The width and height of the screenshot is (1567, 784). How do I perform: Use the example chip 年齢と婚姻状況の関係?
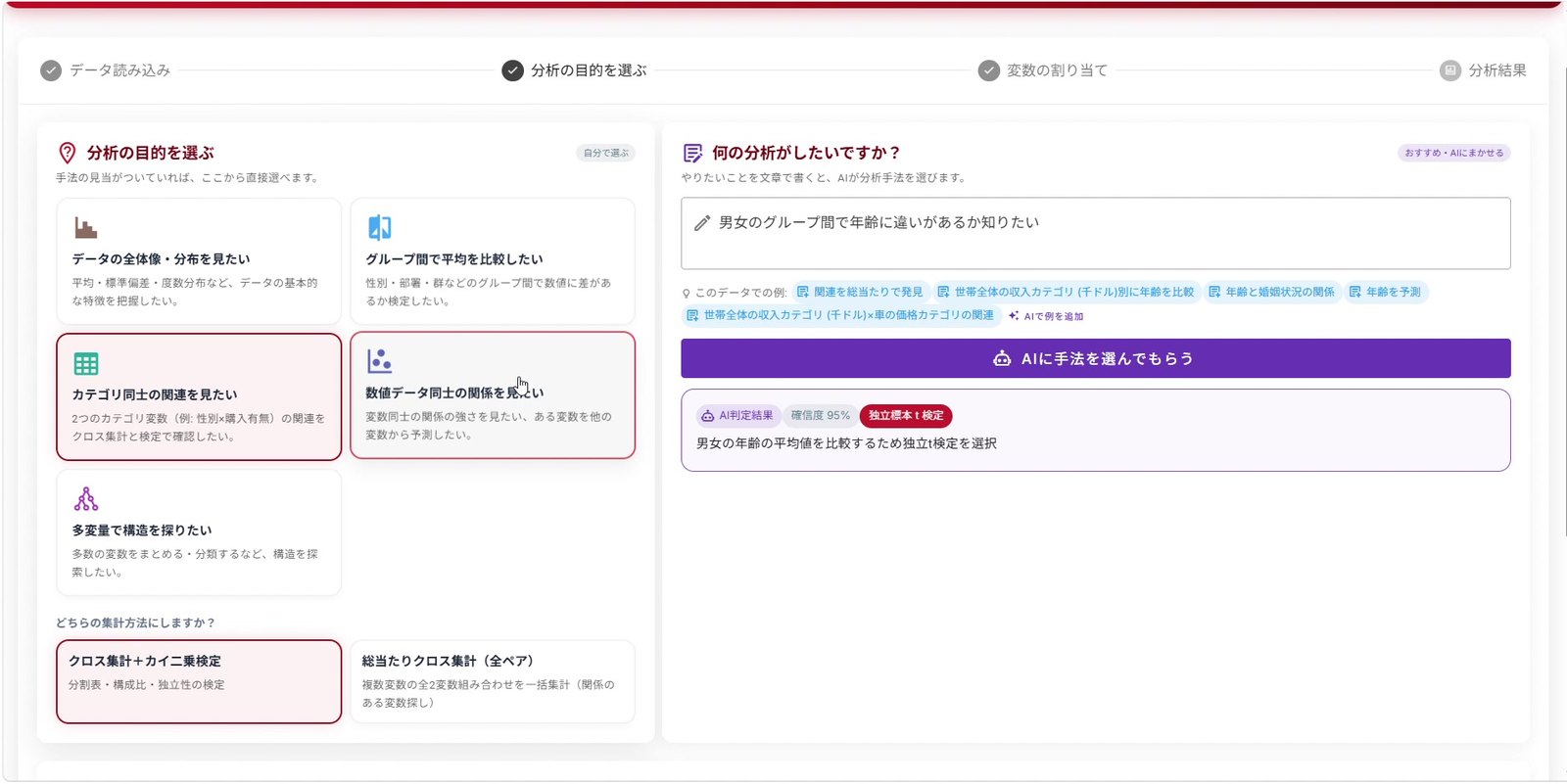[1271, 292]
